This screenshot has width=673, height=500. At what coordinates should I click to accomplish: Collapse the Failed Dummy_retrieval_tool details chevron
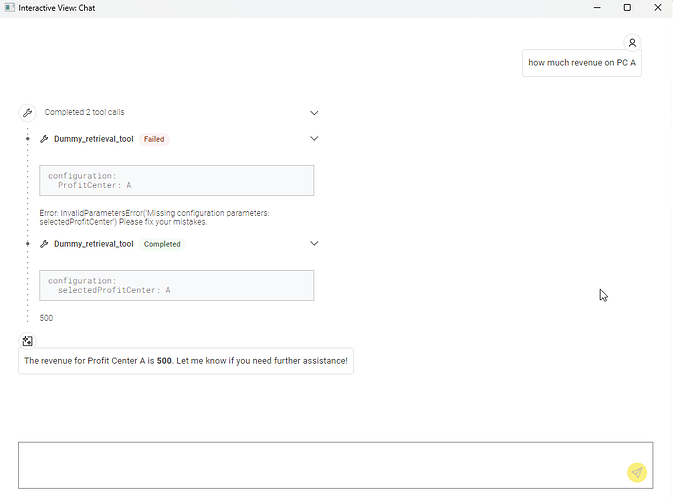point(314,139)
